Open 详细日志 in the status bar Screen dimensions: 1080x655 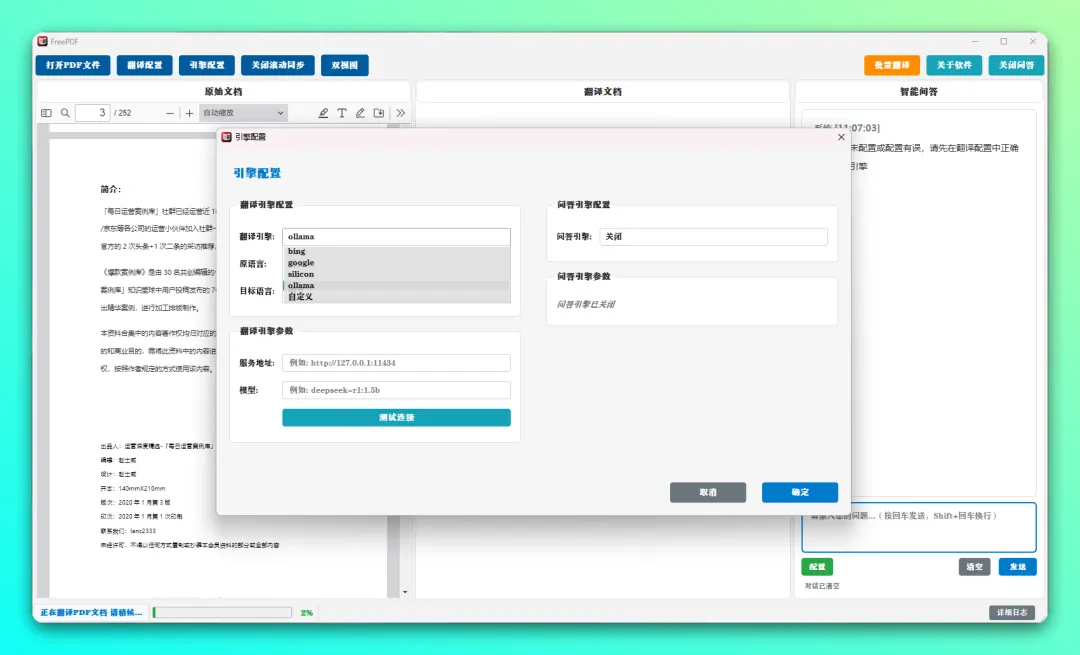pos(1012,612)
